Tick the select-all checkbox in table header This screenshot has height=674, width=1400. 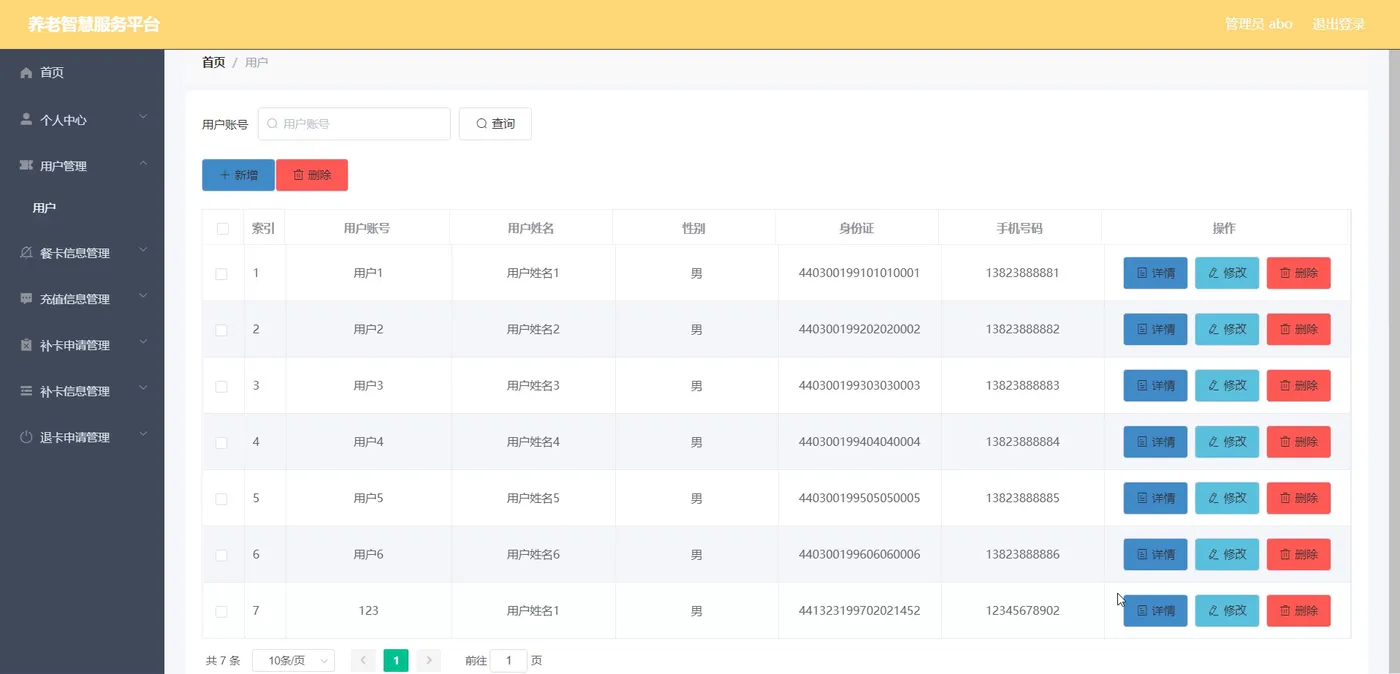[x=222, y=229]
